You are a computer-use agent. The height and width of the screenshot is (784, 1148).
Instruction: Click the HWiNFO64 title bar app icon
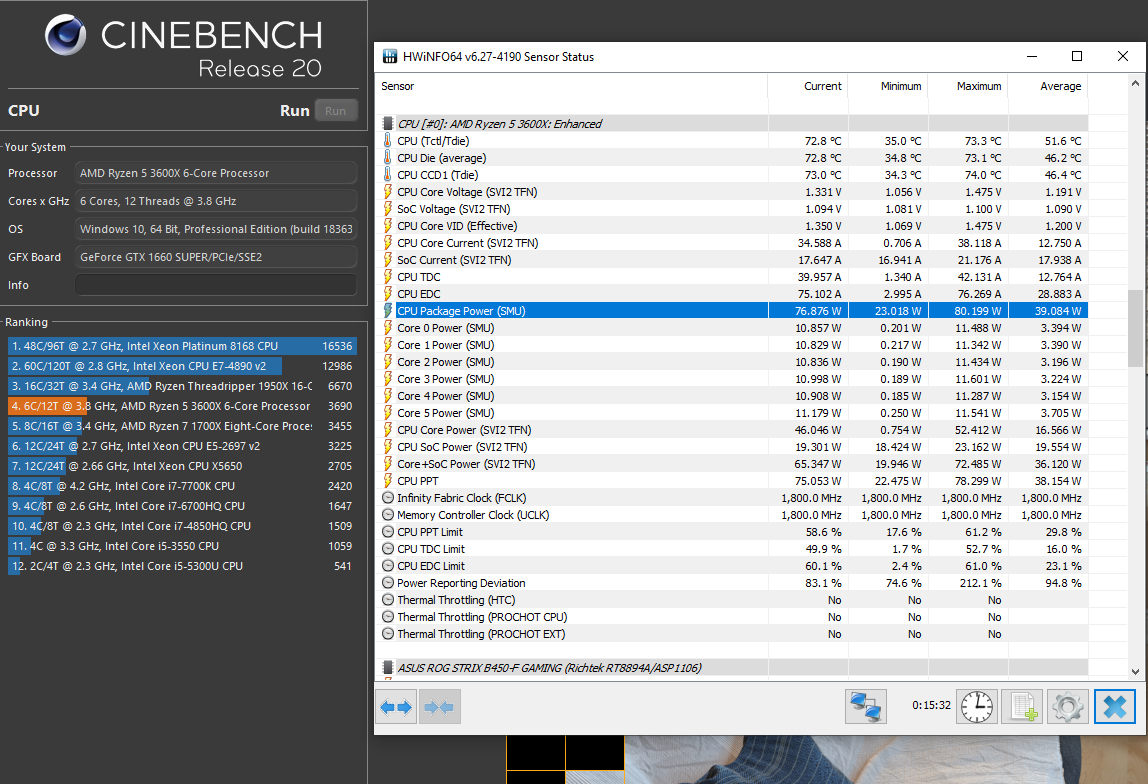[390, 56]
